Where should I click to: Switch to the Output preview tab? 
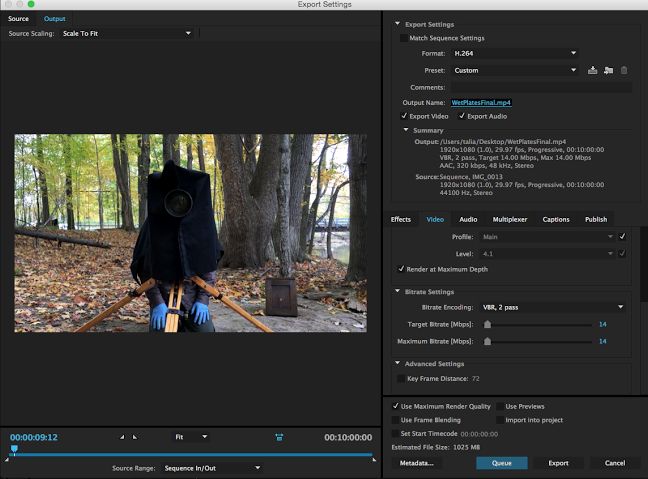54,19
